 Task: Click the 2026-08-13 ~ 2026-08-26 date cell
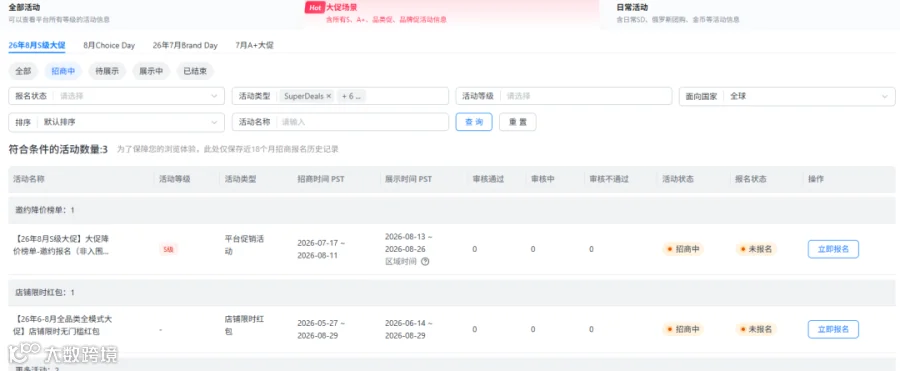(x=409, y=243)
